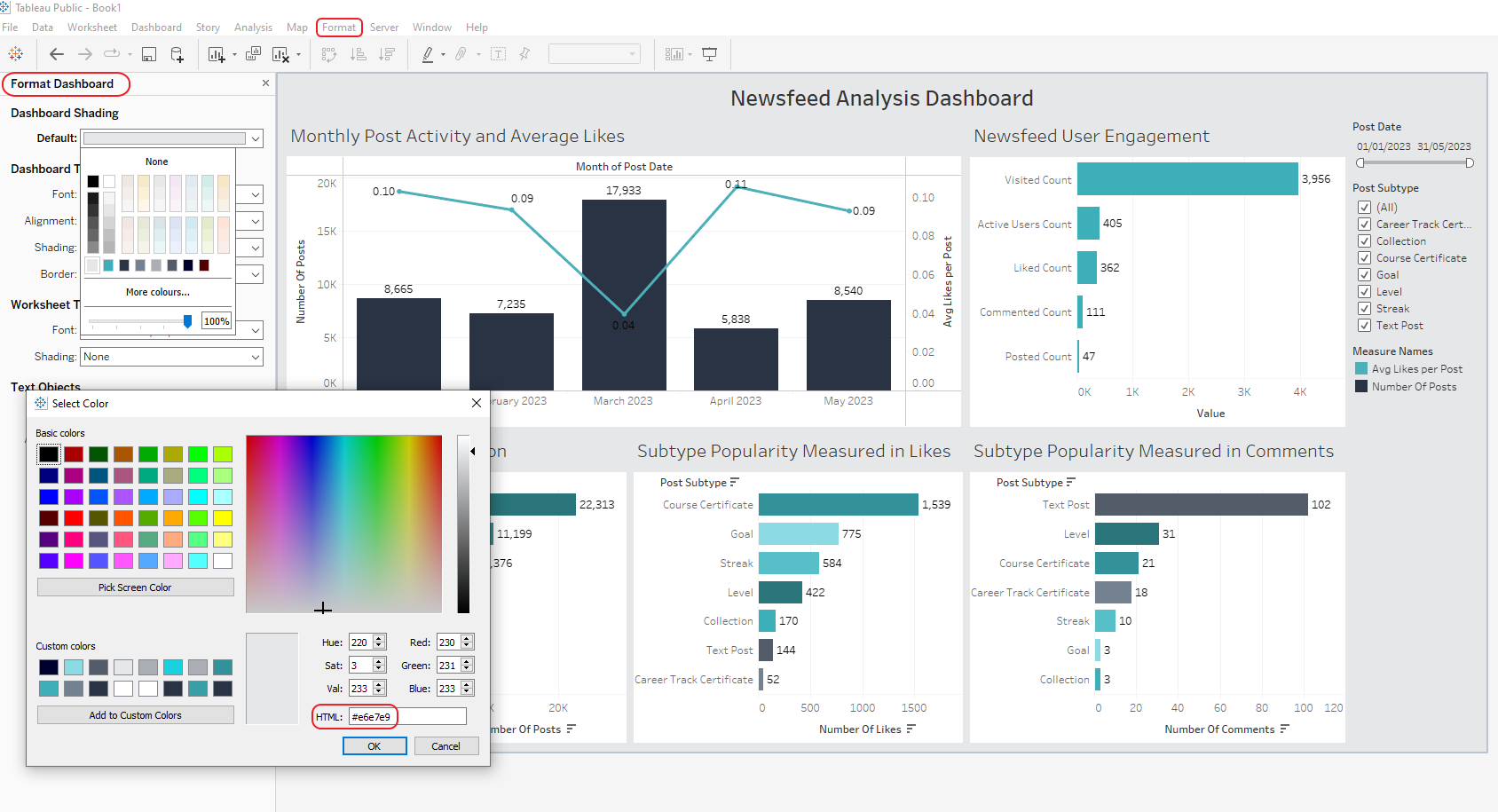This screenshot has height=812, width=1498.
Task: Select None in the shading palette
Action: [x=157, y=162]
